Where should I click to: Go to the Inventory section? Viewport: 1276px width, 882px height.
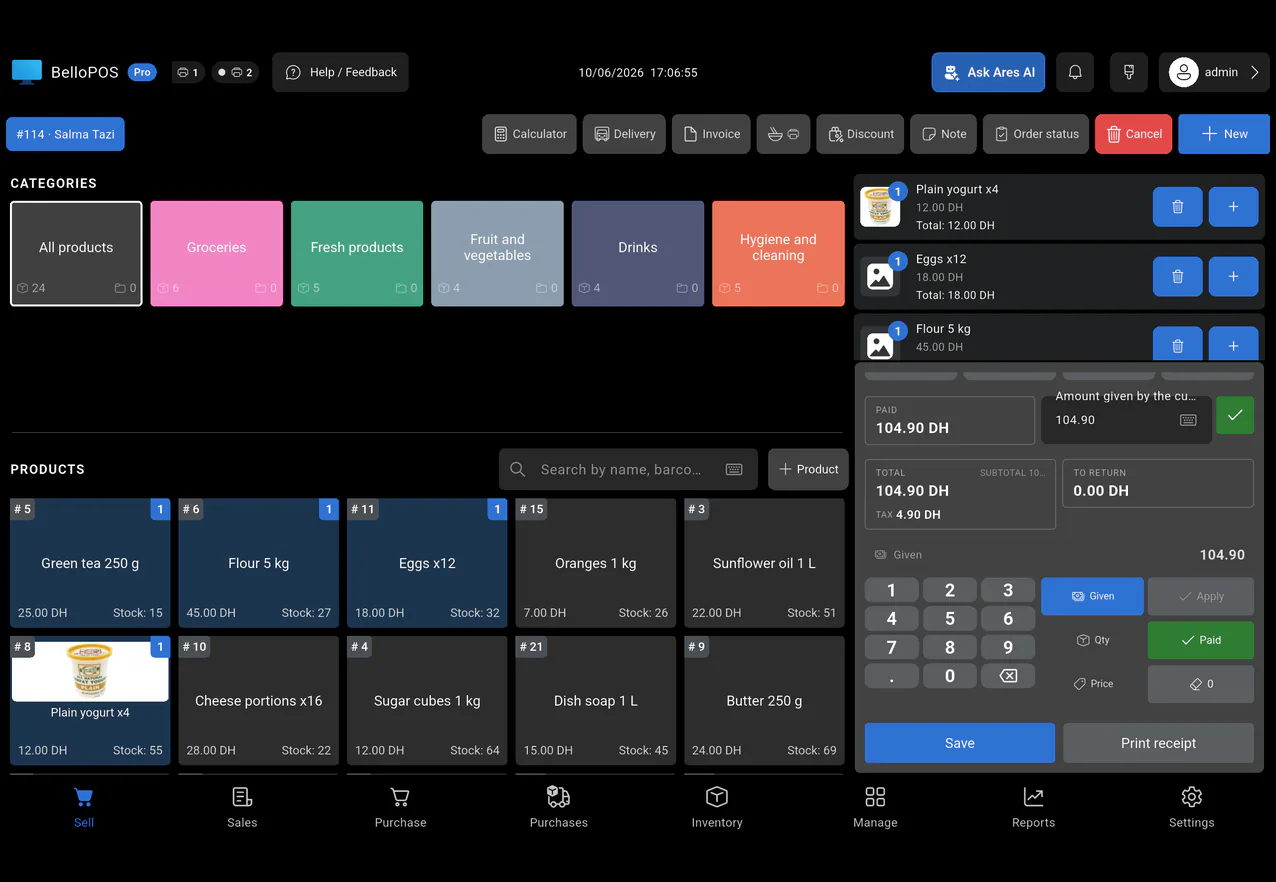[x=717, y=807]
